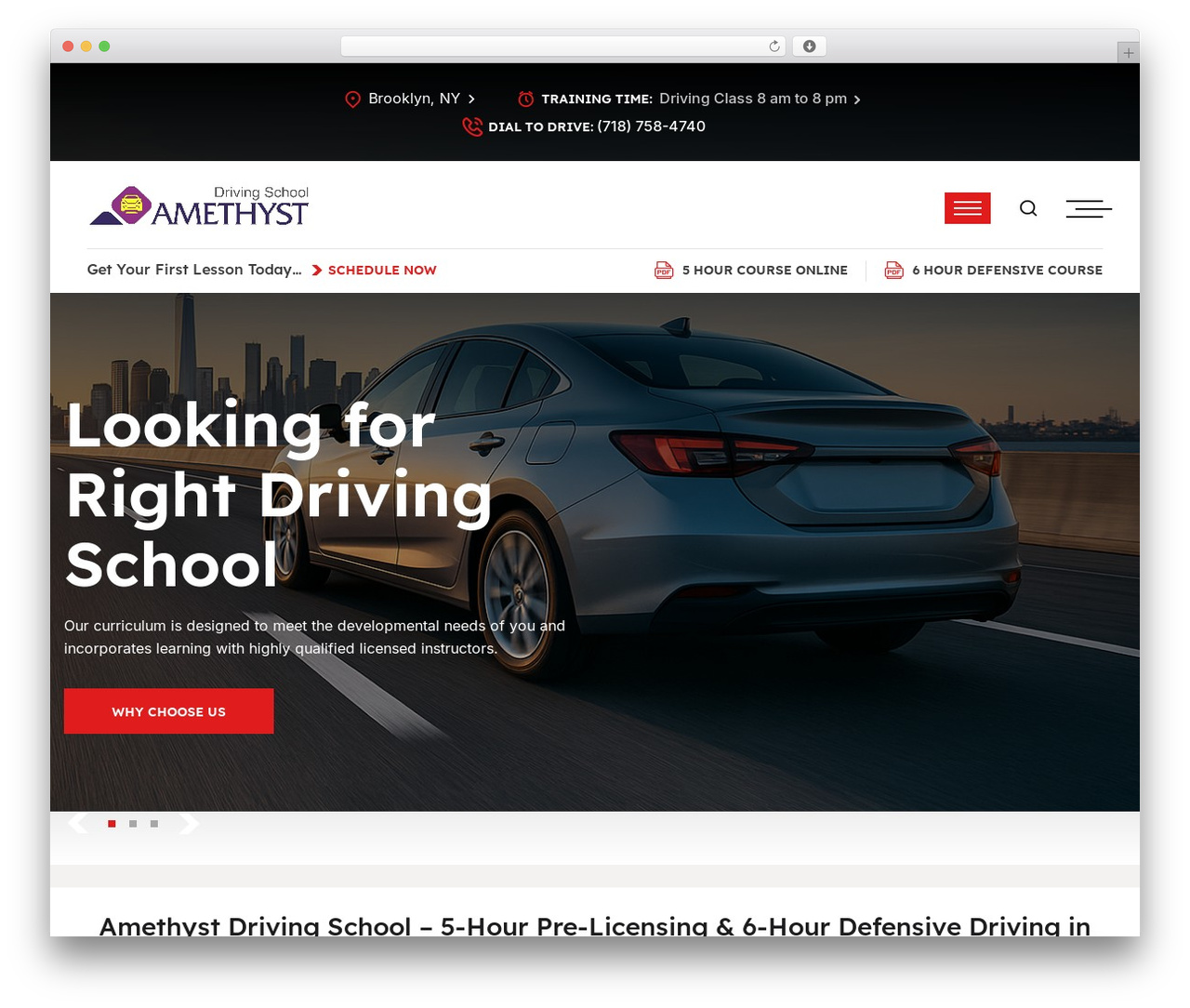The image size is (1190, 1008).
Task: Advance to the next hero slide
Action: [x=189, y=823]
